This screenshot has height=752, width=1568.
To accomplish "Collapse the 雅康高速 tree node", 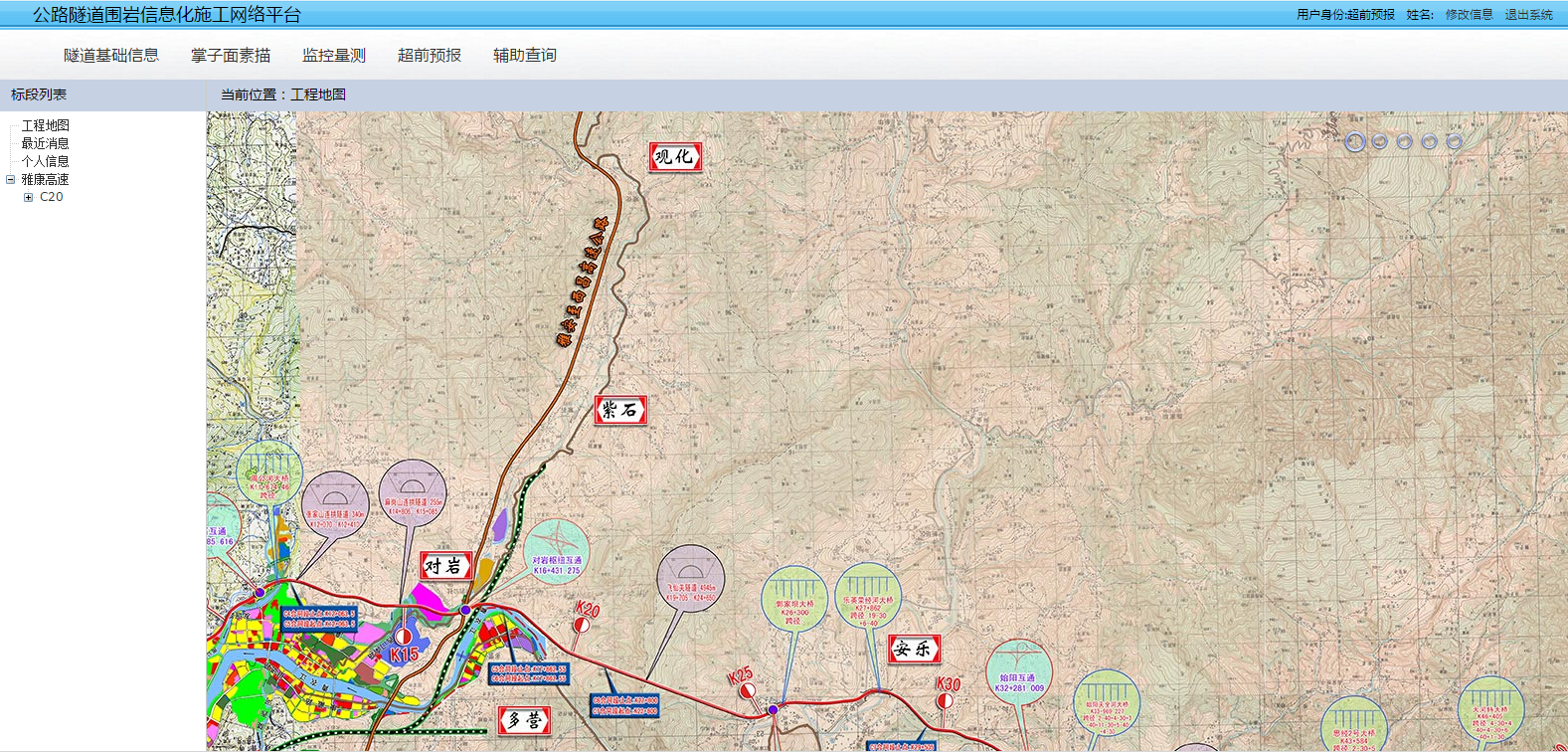I will click(x=11, y=180).
